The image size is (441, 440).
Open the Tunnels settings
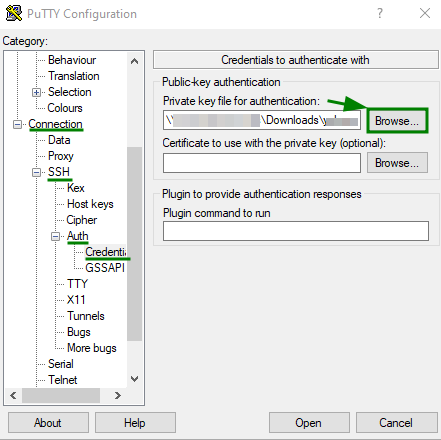pyautogui.click(x=86, y=316)
